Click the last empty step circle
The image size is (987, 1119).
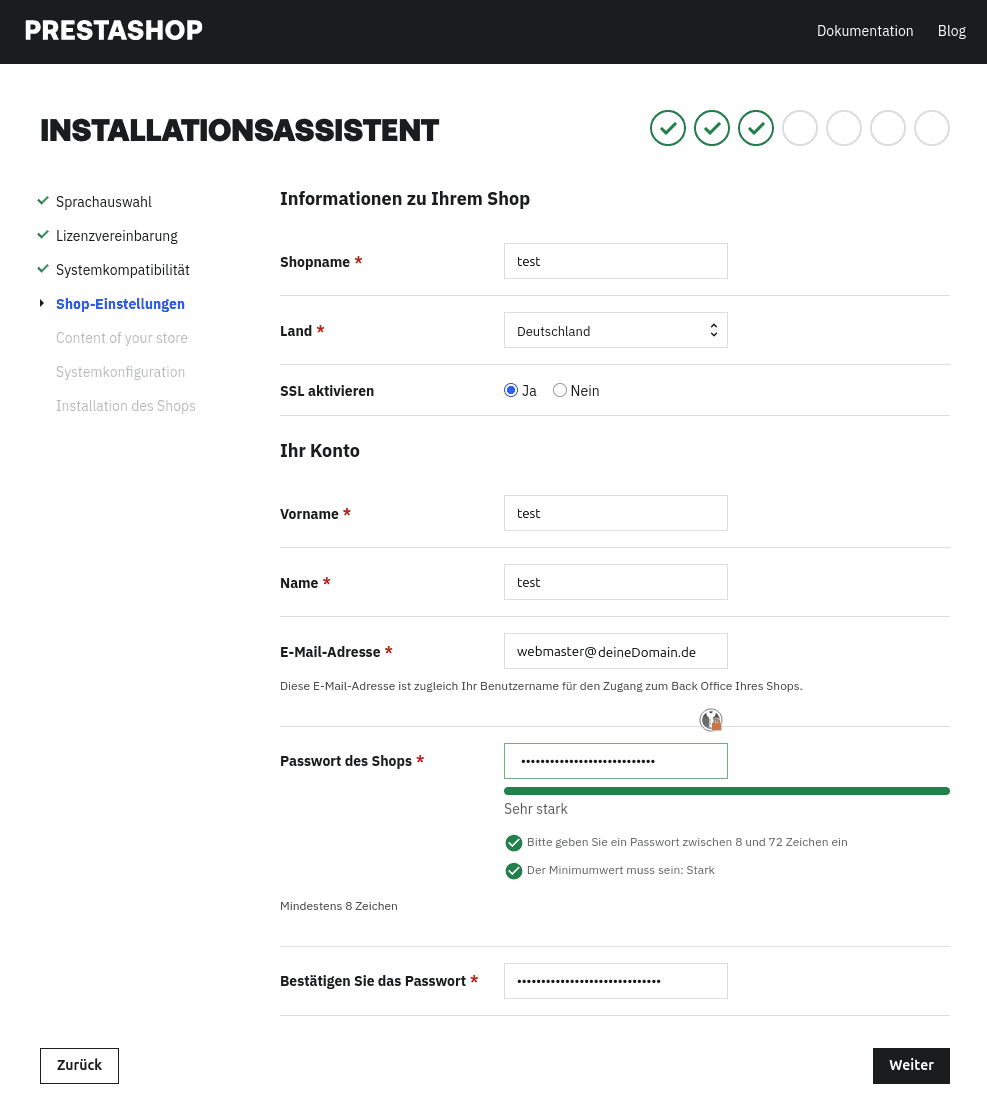(932, 128)
